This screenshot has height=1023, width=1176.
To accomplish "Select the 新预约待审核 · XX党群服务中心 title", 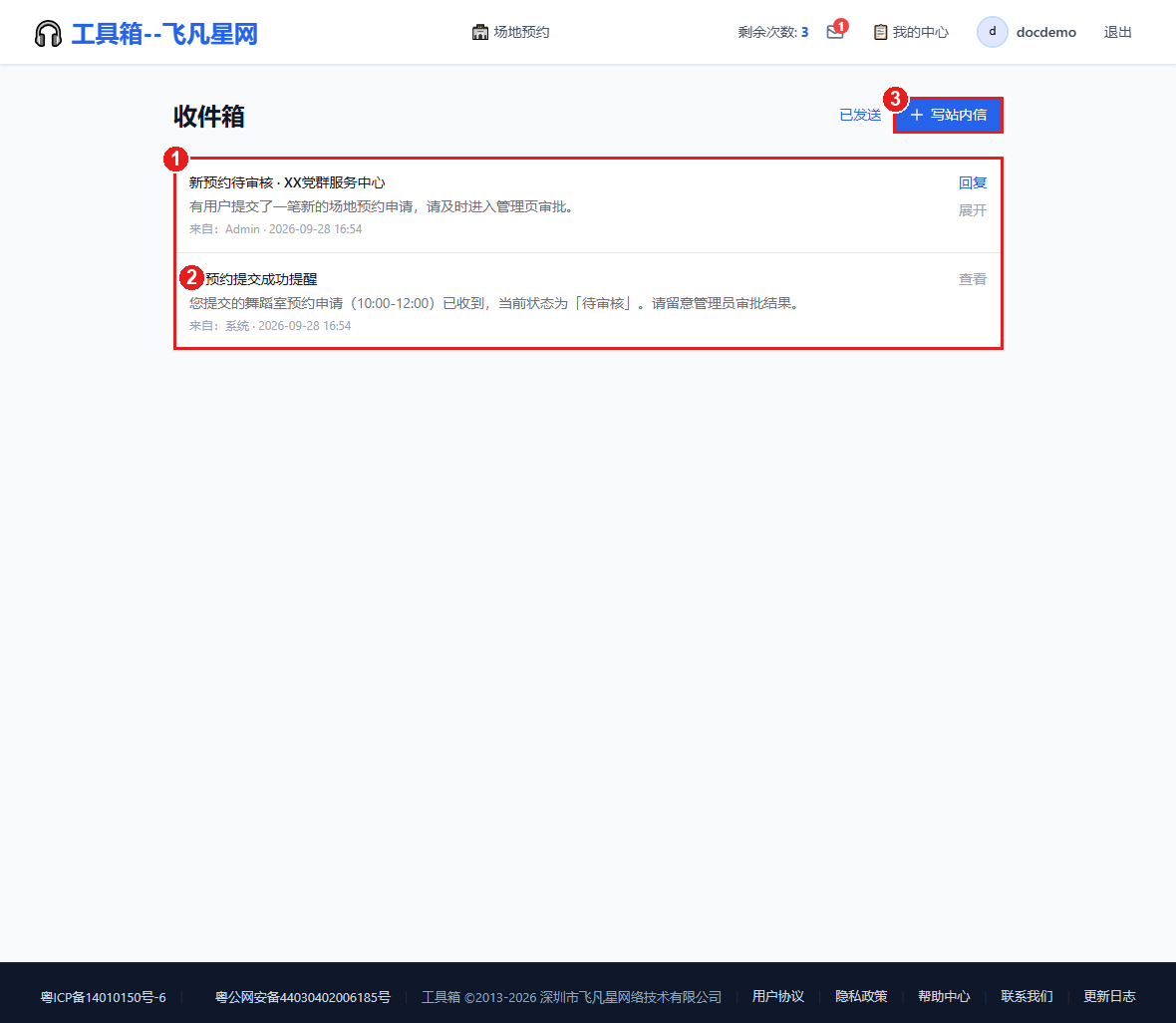I will [x=286, y=182].
